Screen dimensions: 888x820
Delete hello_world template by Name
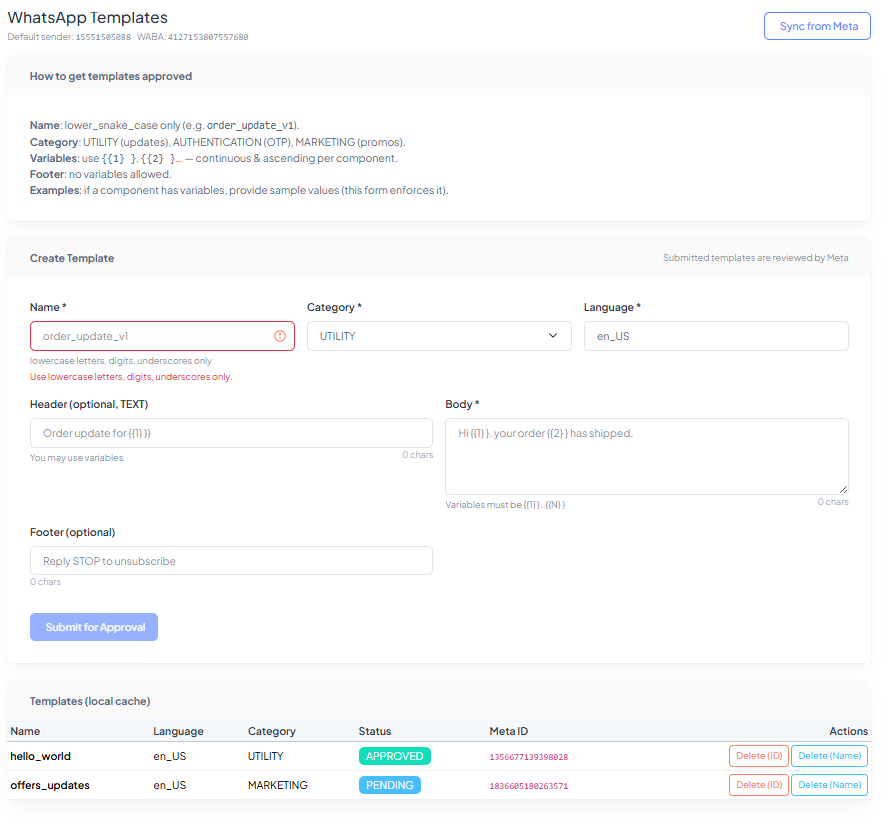tap(829, 756)
